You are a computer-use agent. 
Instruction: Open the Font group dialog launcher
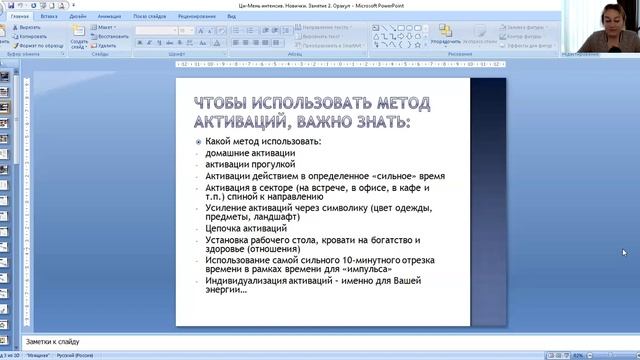click(224, 54)
